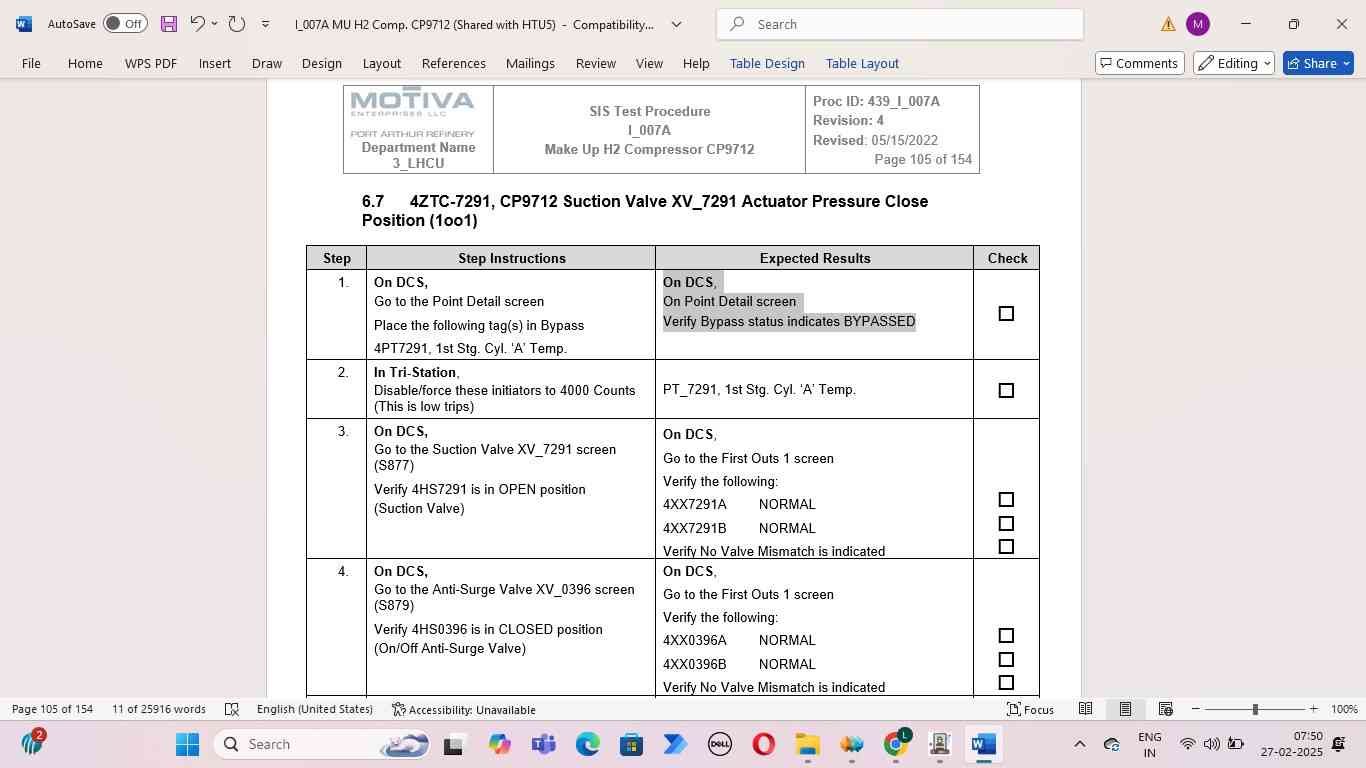Image resolution: width=1366 pixels, height=768 pixels.
Task: Click the Search box in title bar
Action: click(x=900, y=24)
